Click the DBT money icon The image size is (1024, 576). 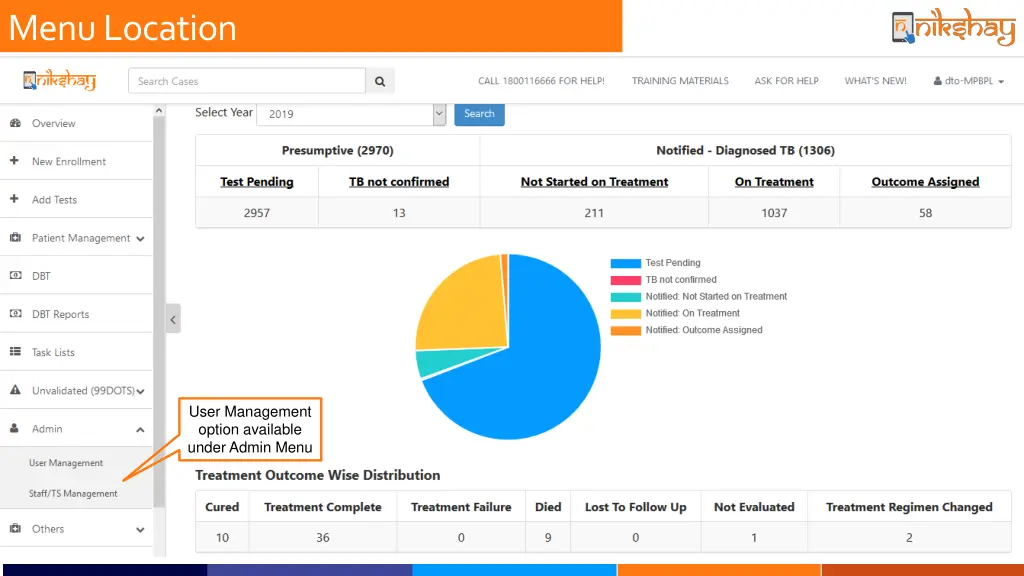[16, 276]
